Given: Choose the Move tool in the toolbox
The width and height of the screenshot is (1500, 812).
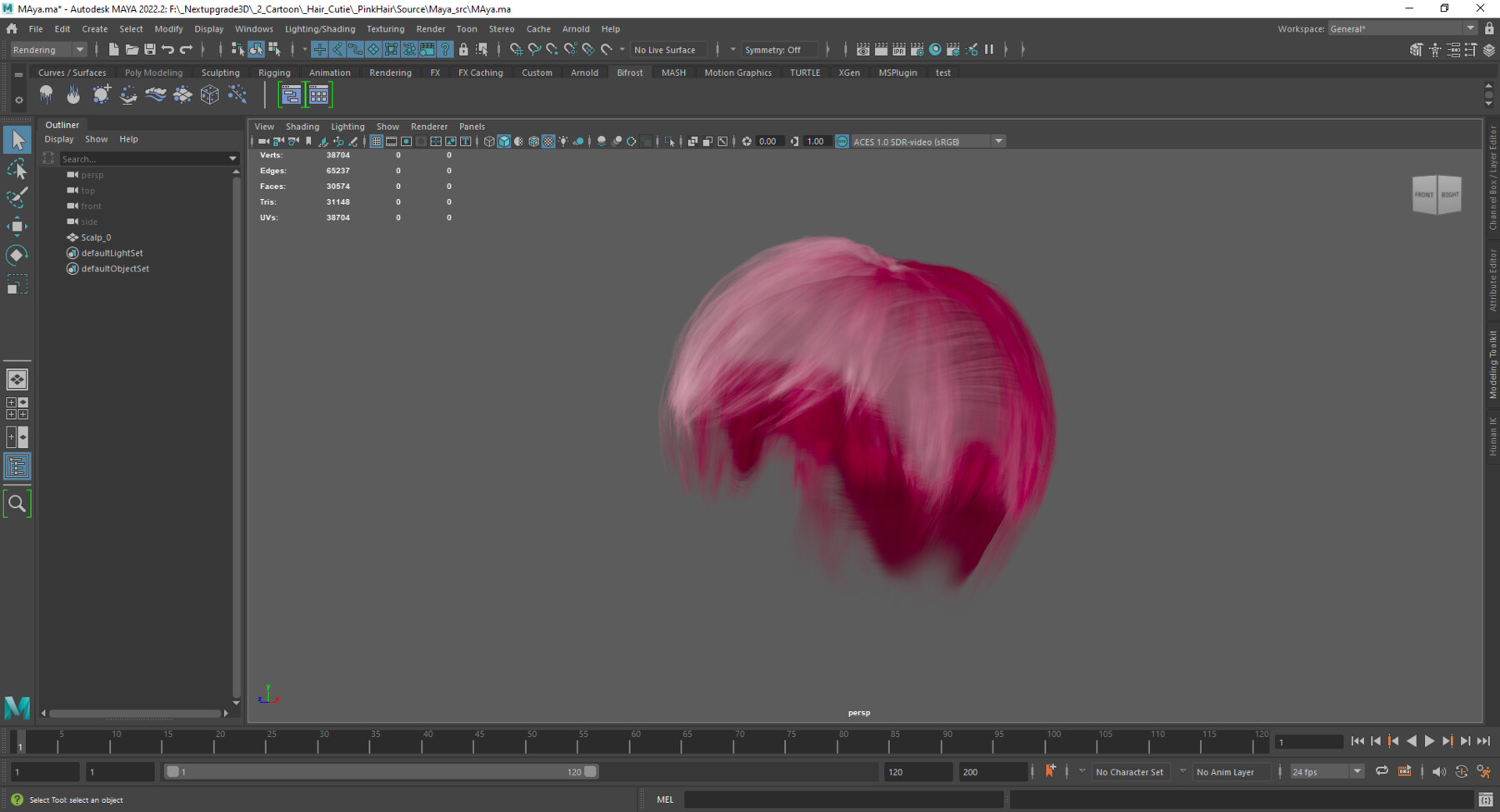Looking at the screenshot, I should pyautogui.click(x=17, y=227).
